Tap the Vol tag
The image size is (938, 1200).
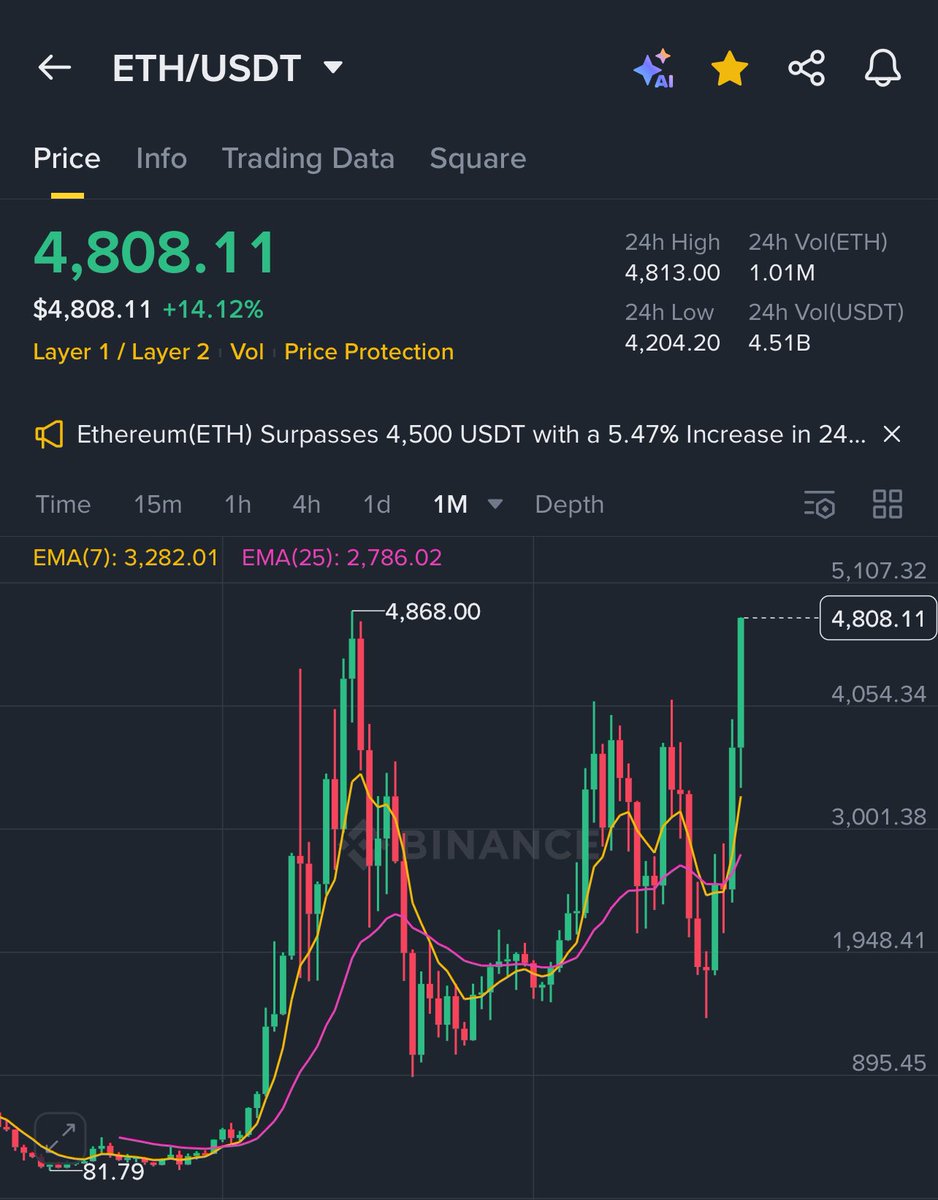coord(247,352)
